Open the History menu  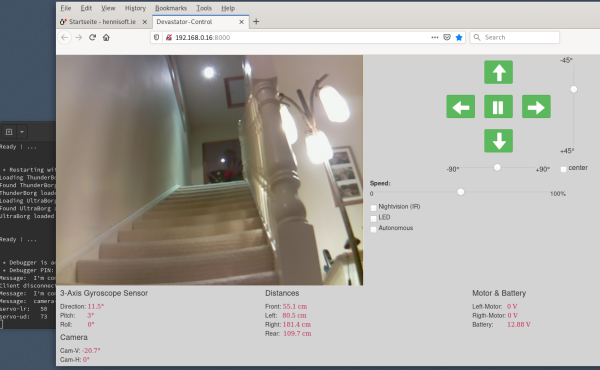coord(135,8)
